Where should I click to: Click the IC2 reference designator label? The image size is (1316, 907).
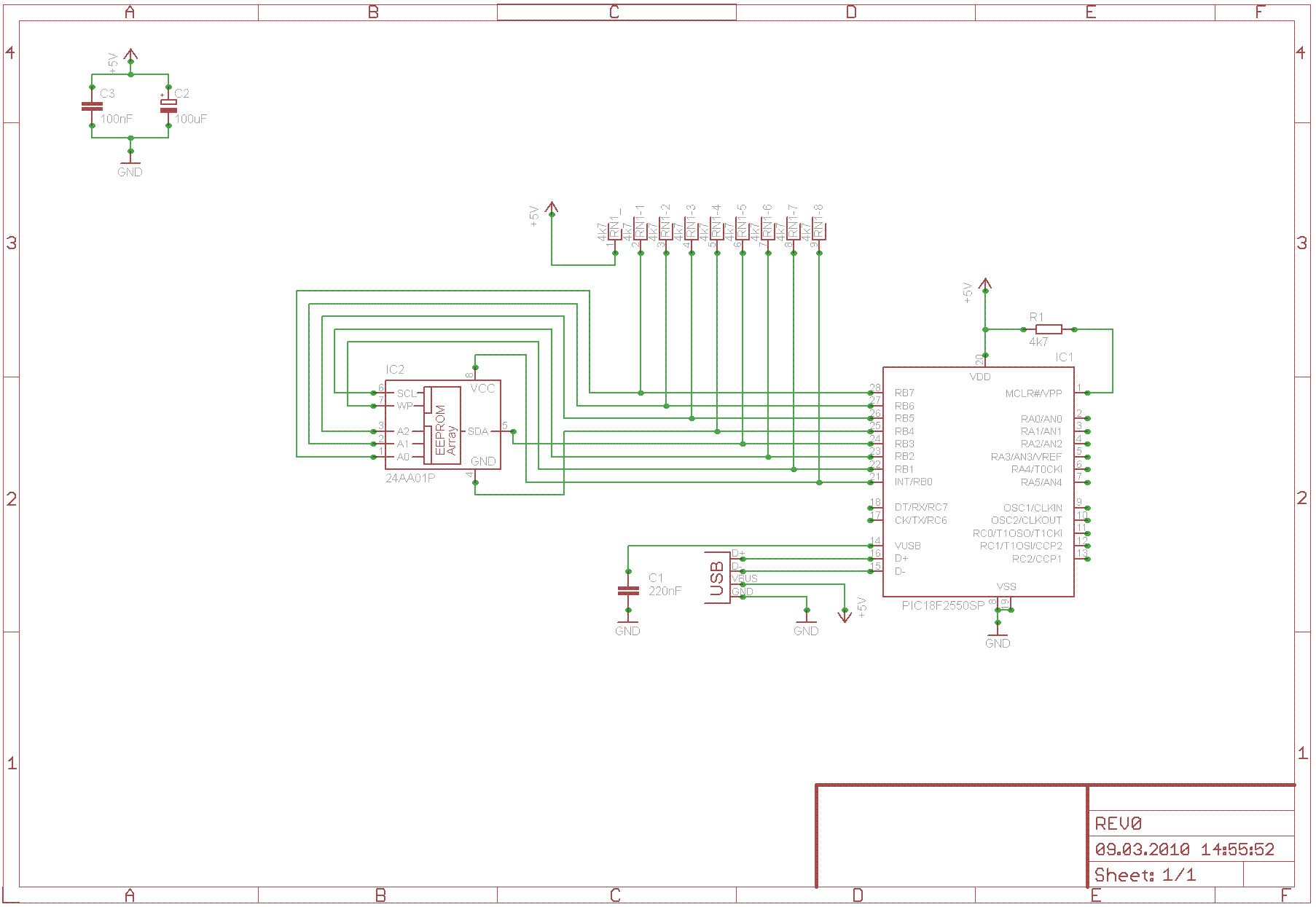[x=395, y=370]
